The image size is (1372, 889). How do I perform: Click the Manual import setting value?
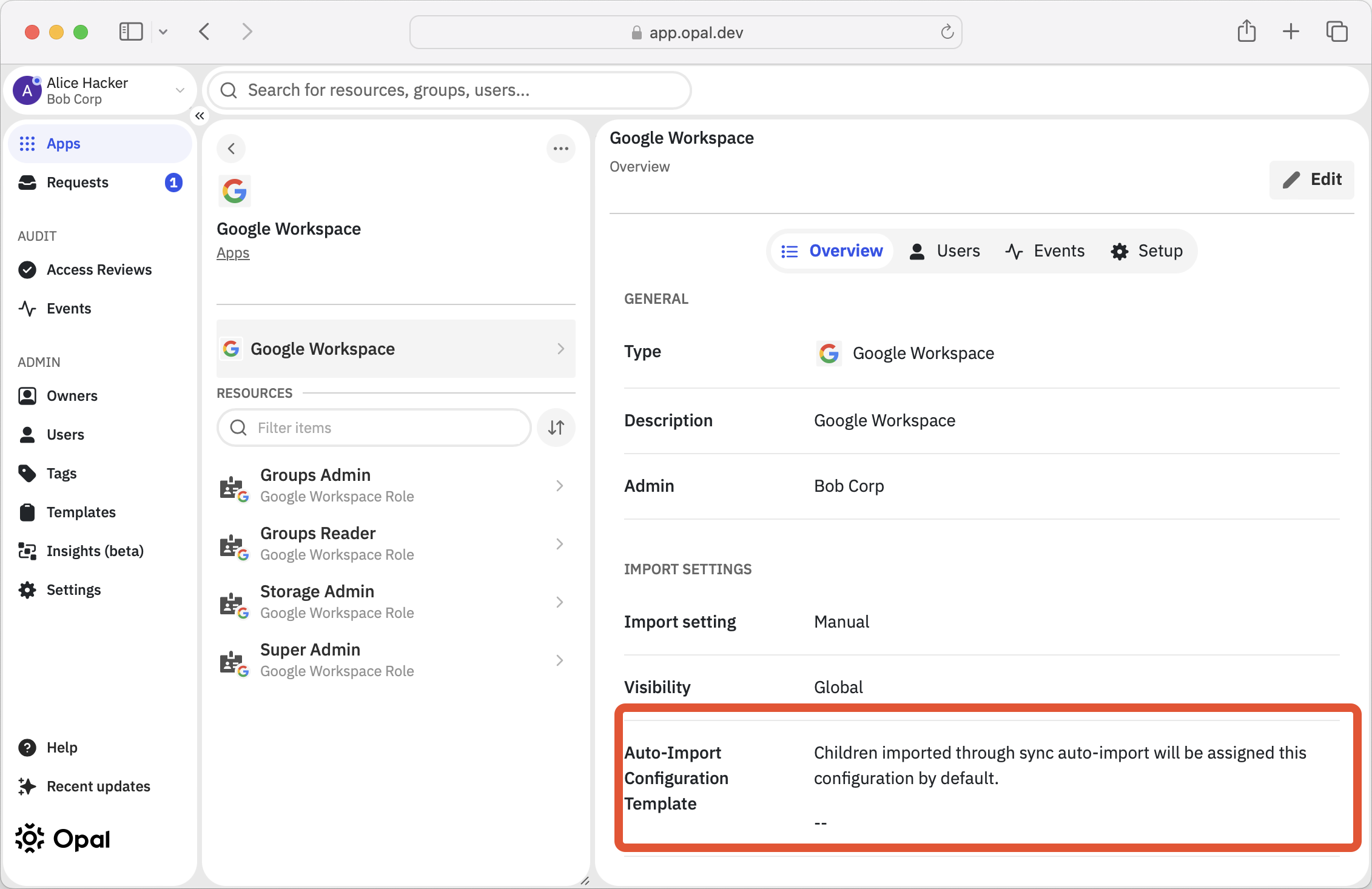[x=841, y=622]
